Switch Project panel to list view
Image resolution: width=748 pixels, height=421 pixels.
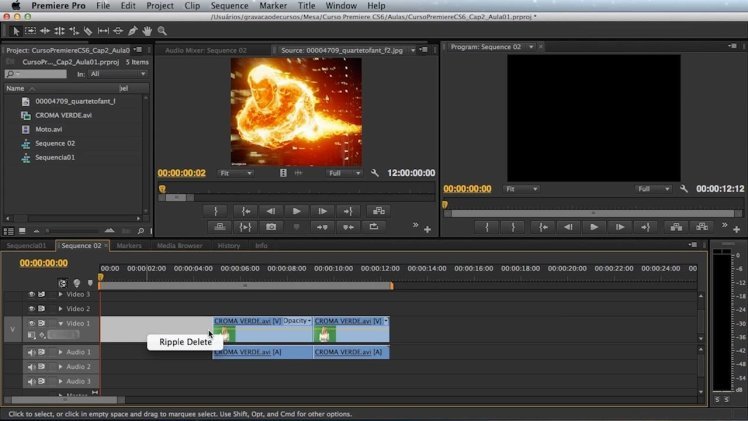[9, 231]
